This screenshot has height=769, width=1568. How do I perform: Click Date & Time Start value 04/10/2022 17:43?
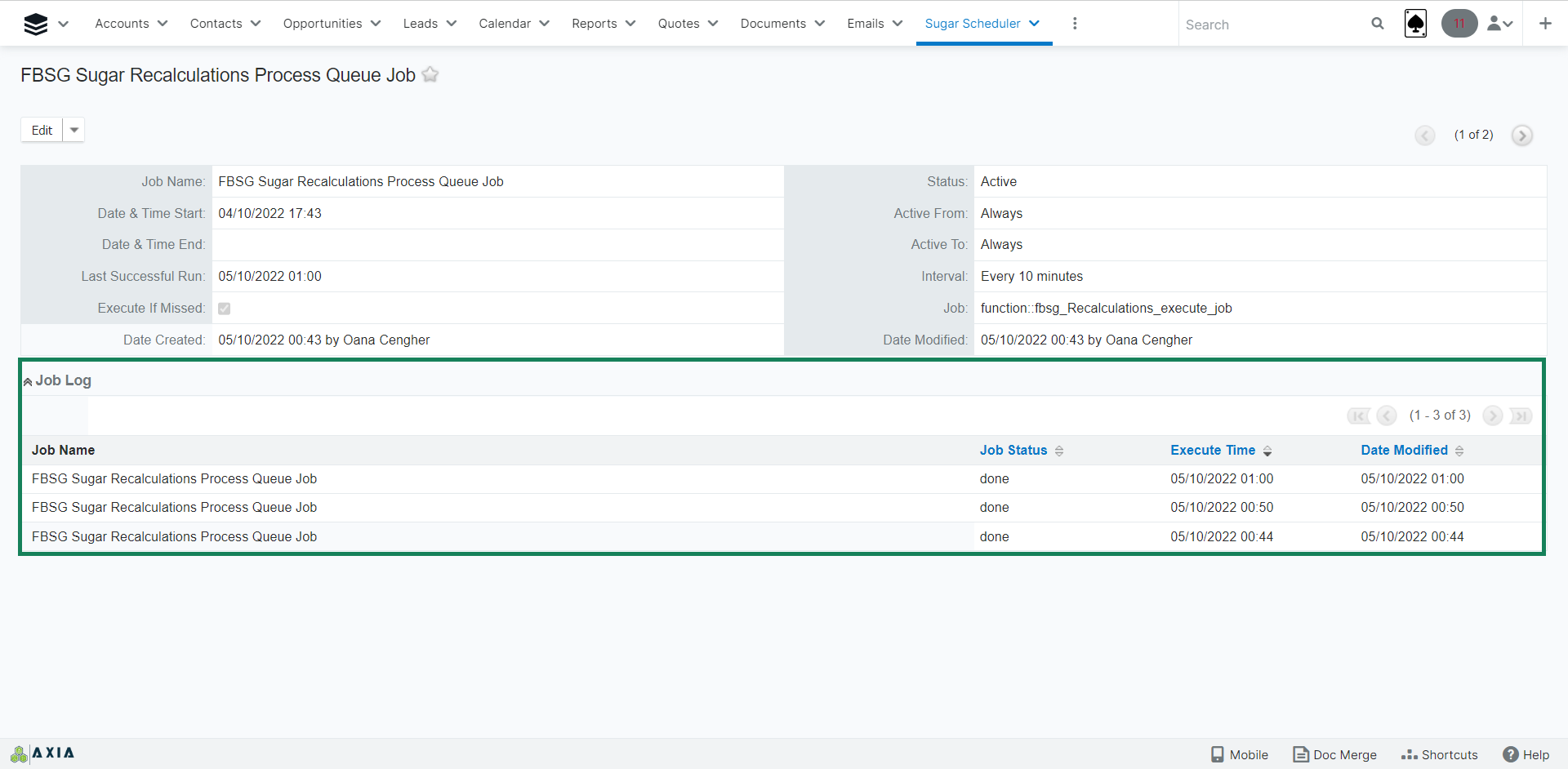coord(269,214)
